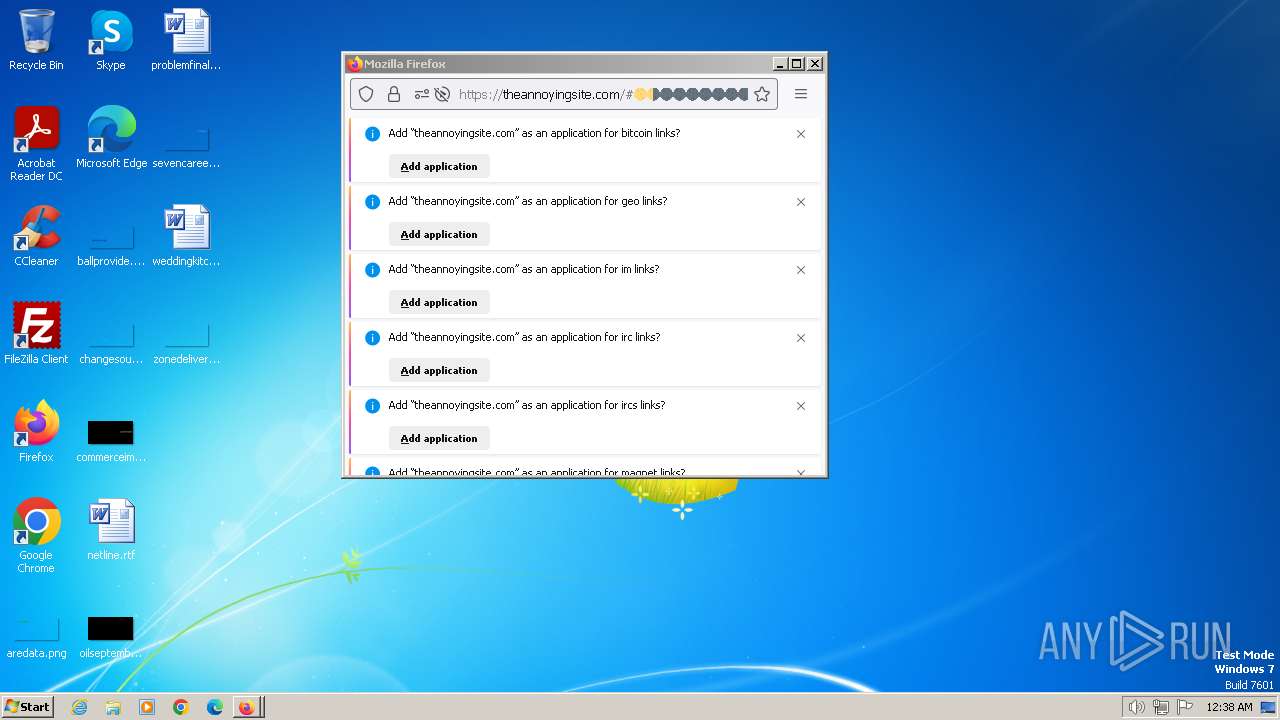Click the volume speaker tray icon
The width and height of the screenshot is (1280, 720).
(1136, 707)
